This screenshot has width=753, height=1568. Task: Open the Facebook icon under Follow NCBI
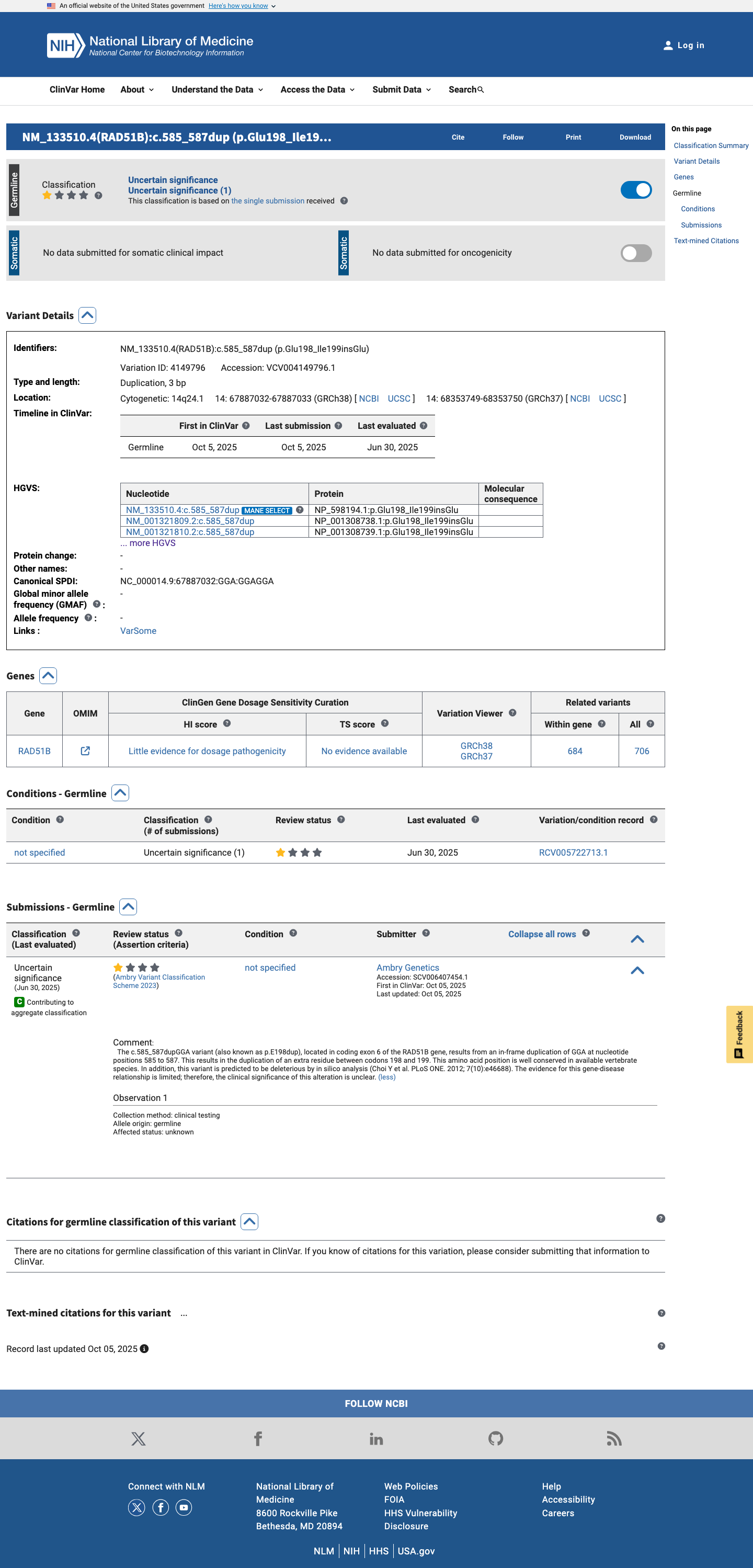[x=258, y=1438]
